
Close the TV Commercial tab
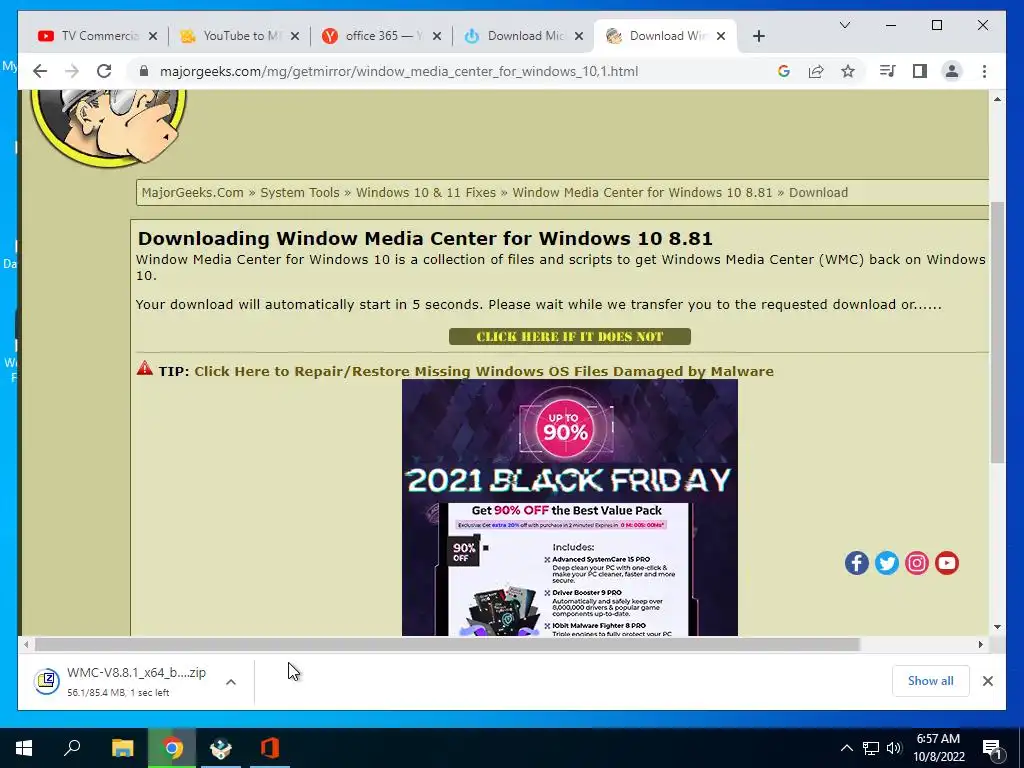coord(153,36)
